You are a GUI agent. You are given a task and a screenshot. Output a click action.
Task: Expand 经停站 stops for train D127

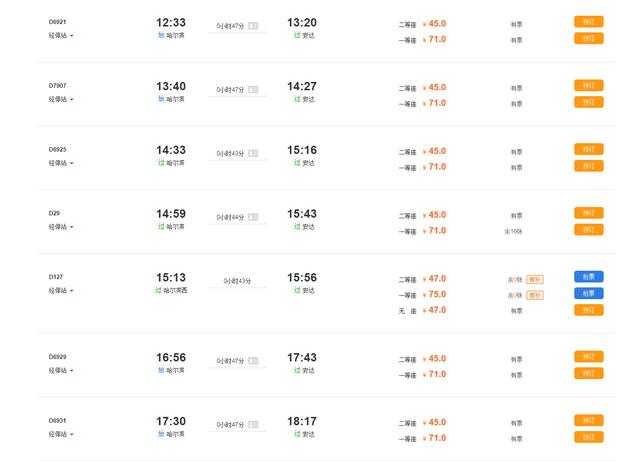pos(62,290)
